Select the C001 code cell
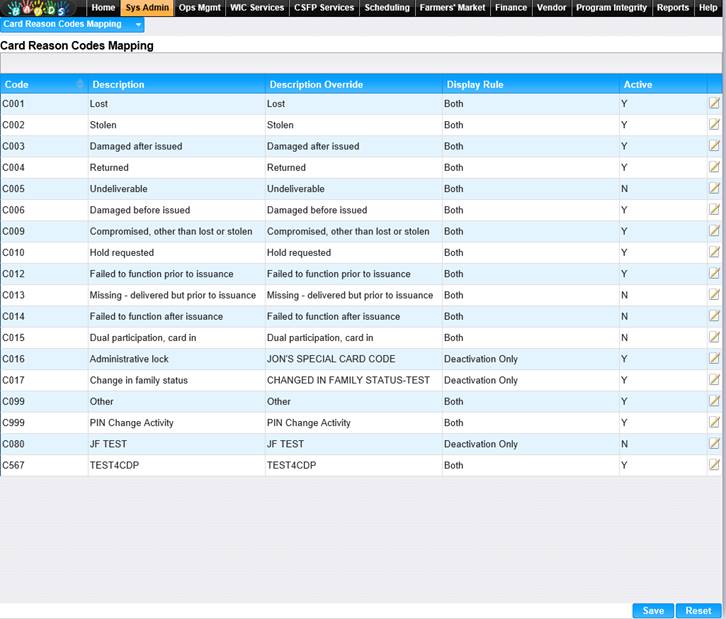726x619 pixels. [44, 104]
